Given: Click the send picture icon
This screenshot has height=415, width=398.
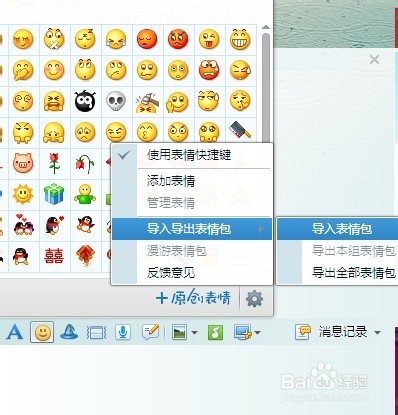Looking at the screenshot, I should point(179,332).
